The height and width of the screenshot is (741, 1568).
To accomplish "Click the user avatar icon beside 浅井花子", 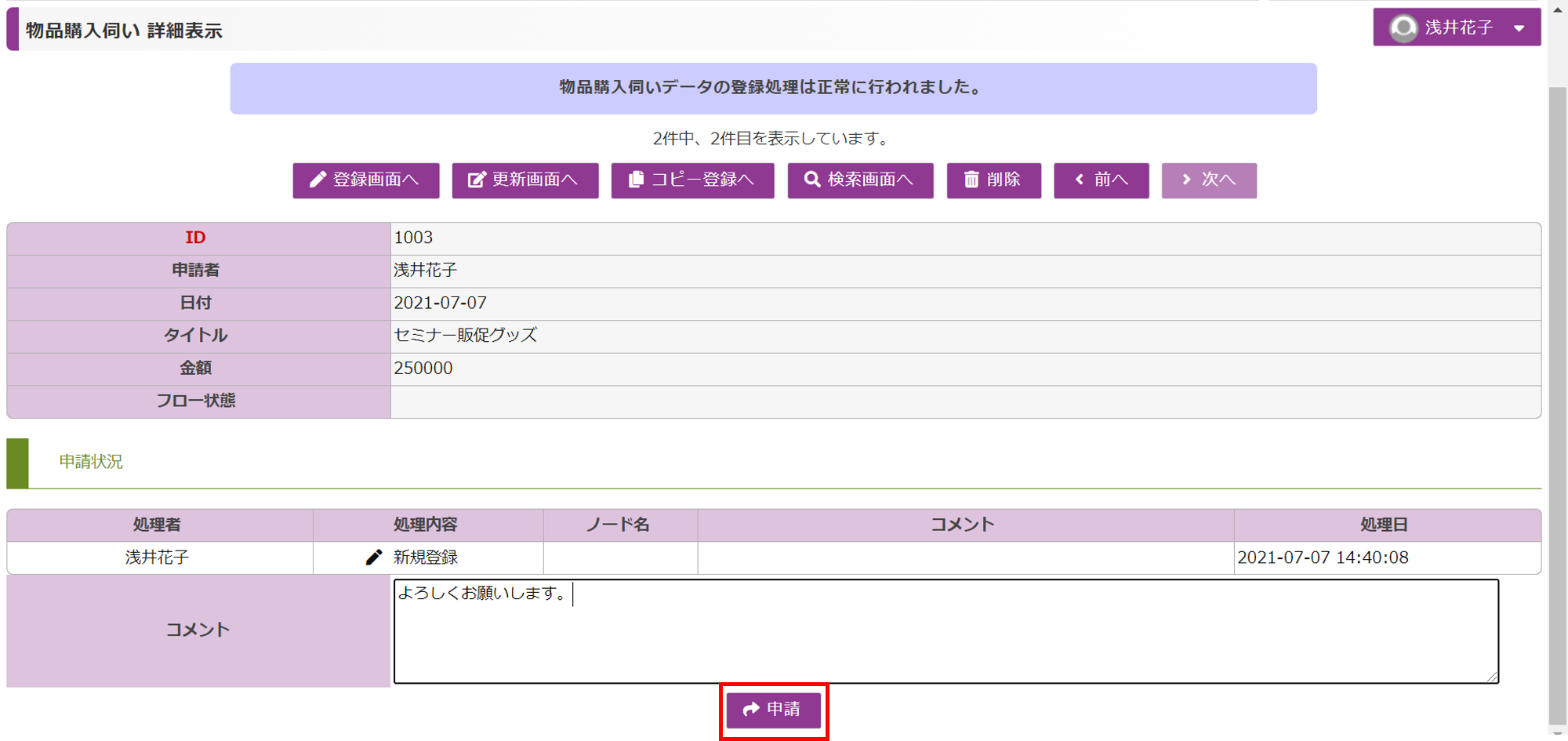I will point(1403,28).
